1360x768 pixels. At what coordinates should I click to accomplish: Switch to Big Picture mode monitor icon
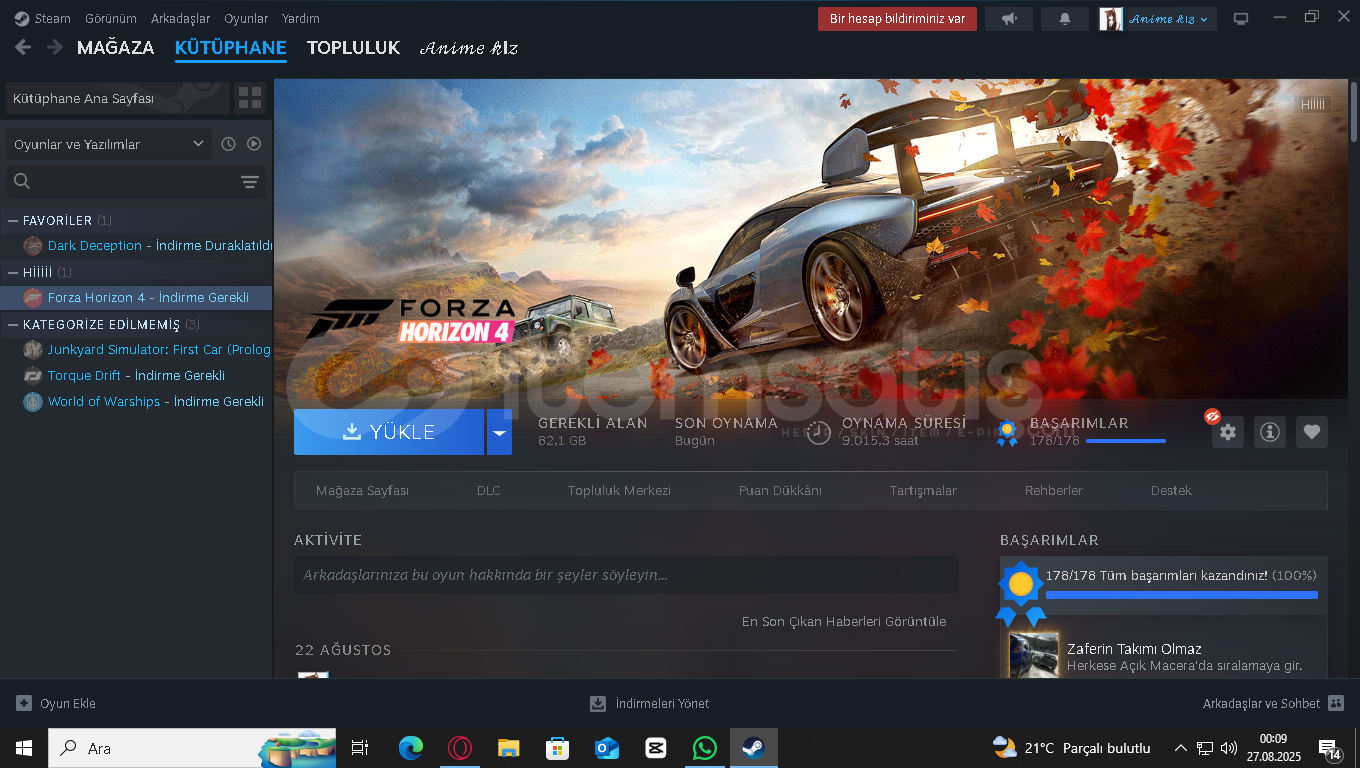[x=1241, y=19]
